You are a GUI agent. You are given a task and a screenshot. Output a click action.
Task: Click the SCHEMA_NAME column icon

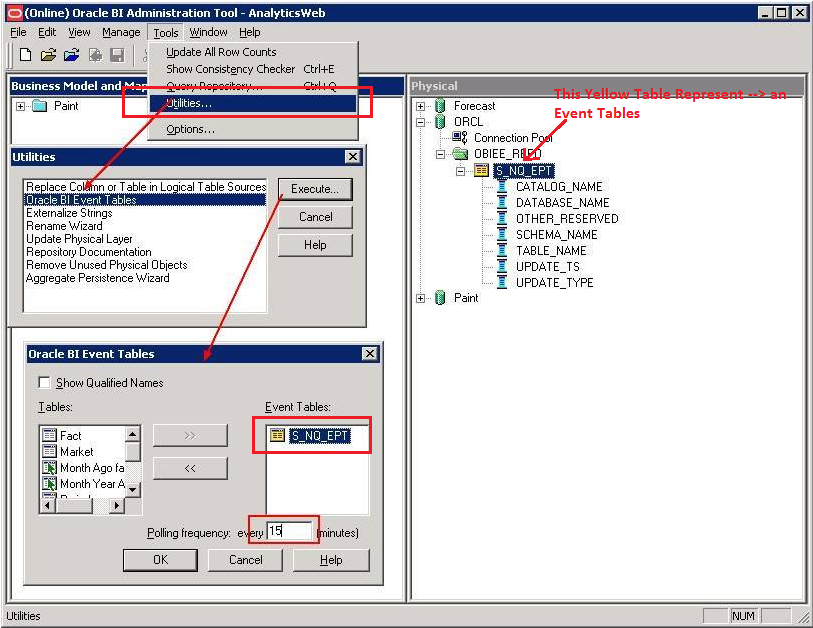point(502,234)
